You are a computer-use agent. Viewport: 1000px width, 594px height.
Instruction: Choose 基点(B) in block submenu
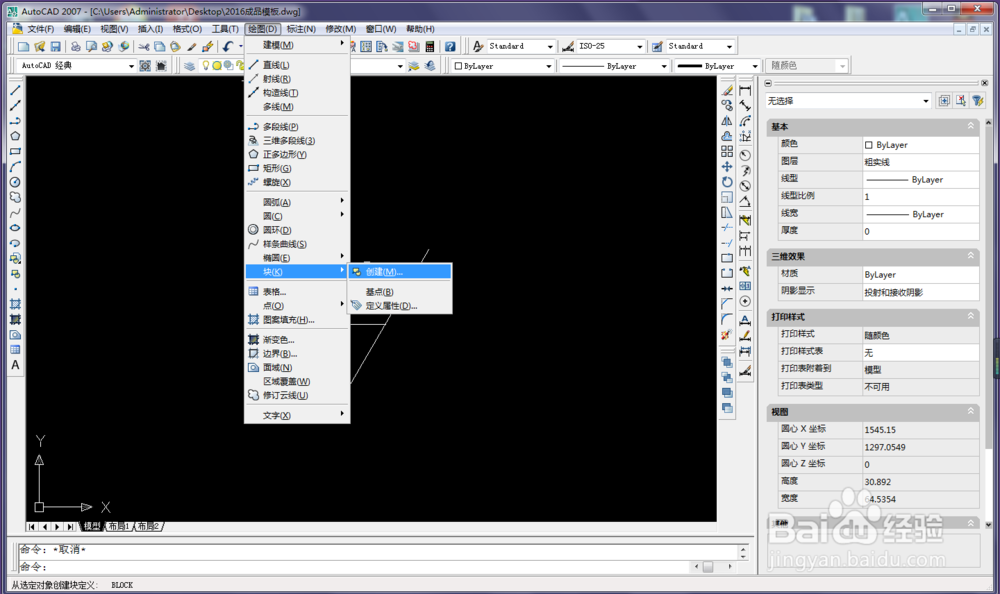click(400, 292)
